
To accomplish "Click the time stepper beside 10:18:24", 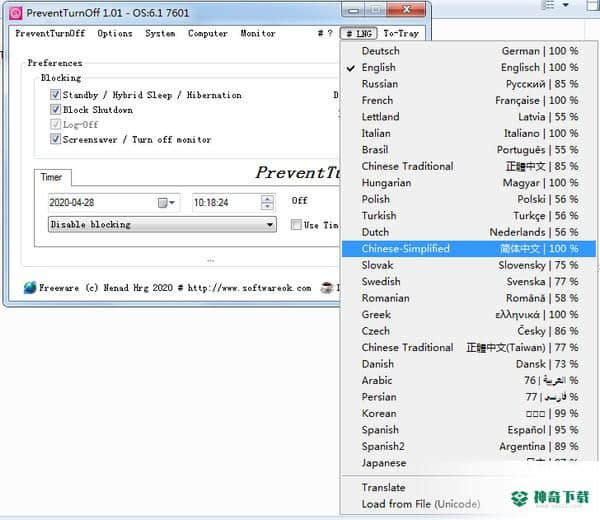I will 267,202.
